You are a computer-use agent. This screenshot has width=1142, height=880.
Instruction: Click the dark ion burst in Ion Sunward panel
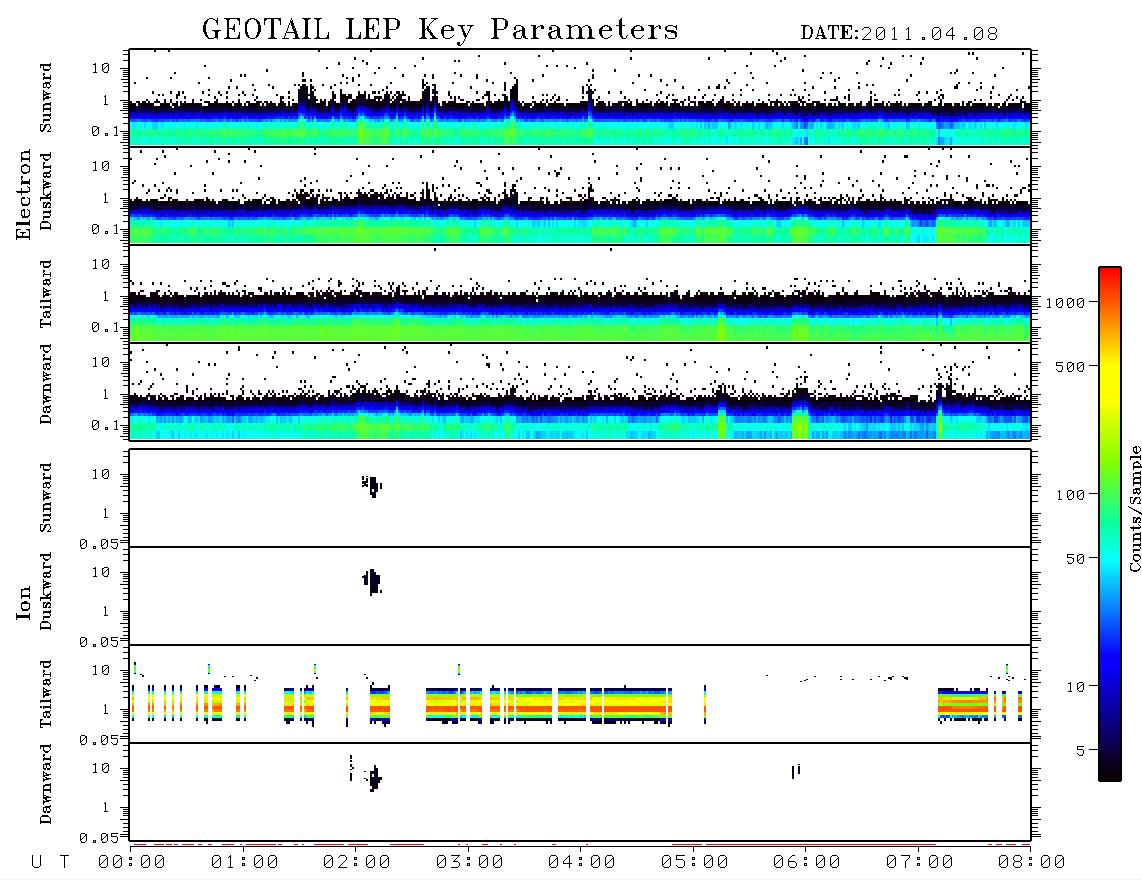[x=372, y=485]
